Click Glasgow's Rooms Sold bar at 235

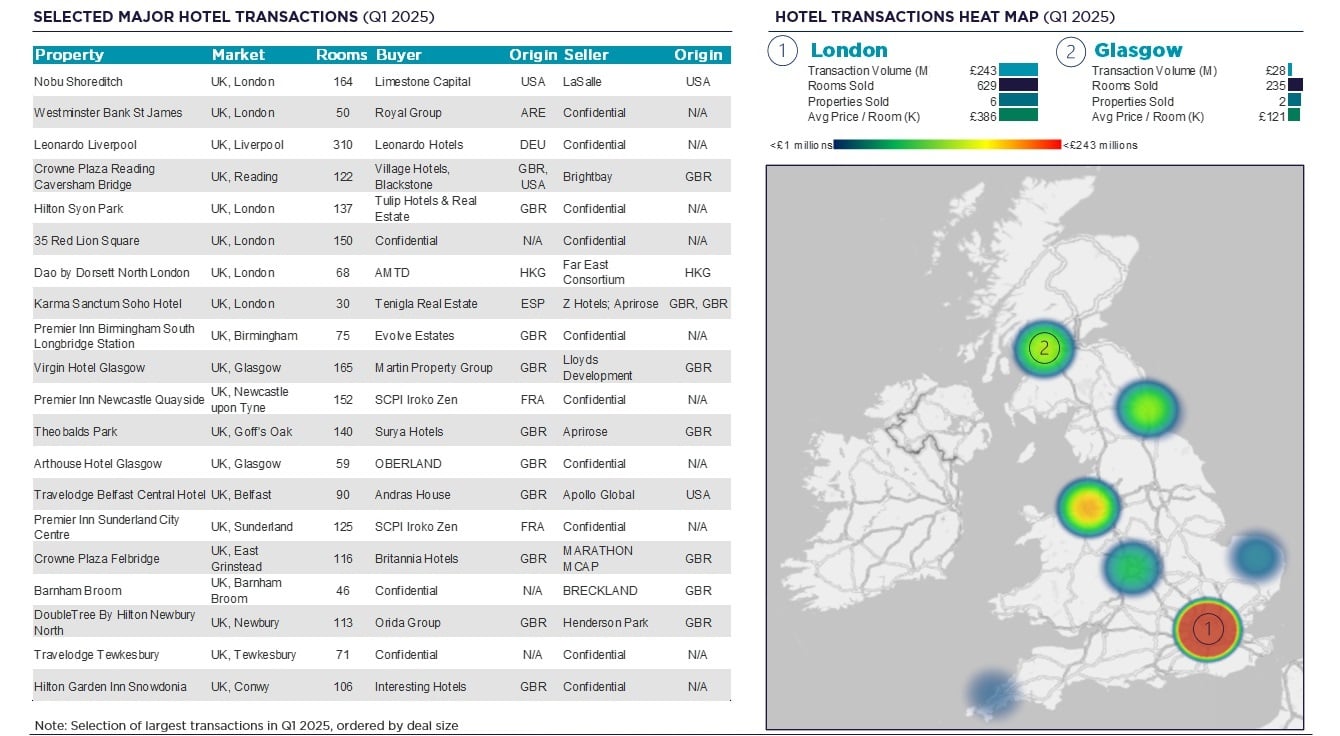[1295, 85]
